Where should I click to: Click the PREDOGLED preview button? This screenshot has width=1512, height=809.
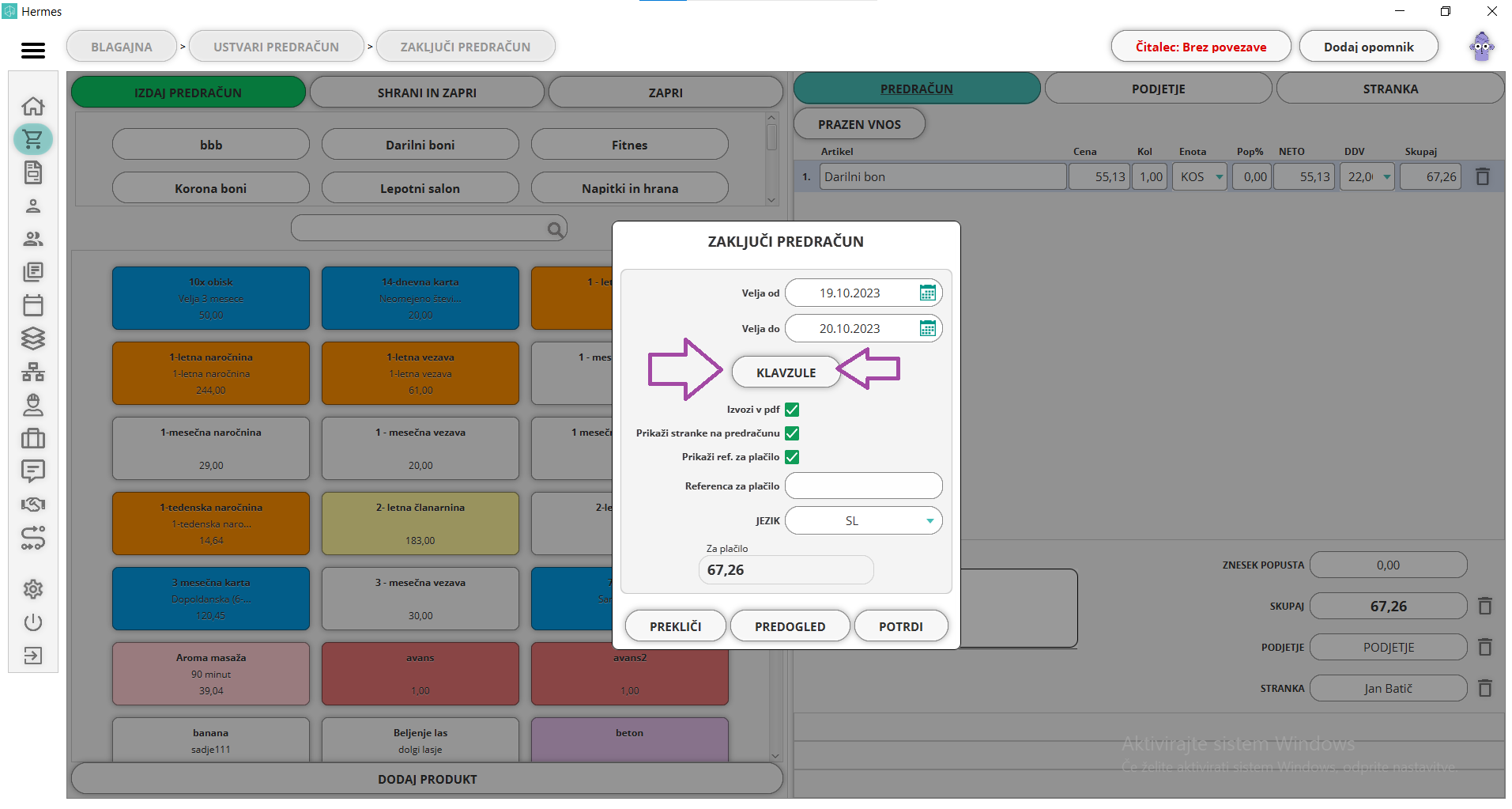[790, 626]
